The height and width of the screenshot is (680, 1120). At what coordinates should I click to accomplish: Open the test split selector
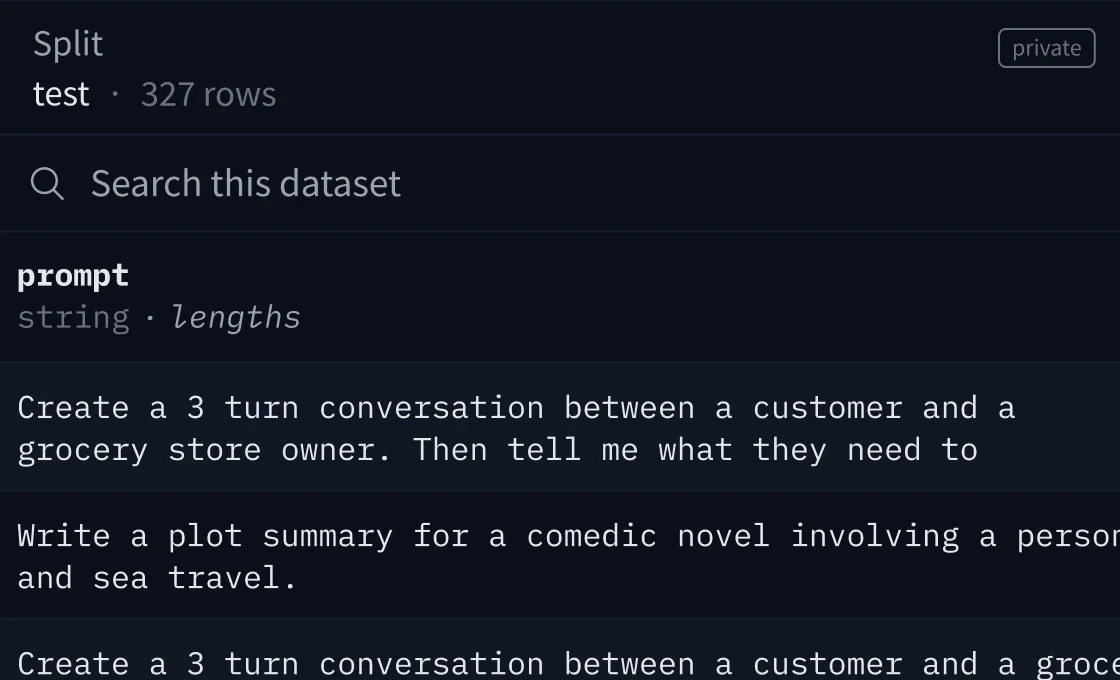(62, 93)
